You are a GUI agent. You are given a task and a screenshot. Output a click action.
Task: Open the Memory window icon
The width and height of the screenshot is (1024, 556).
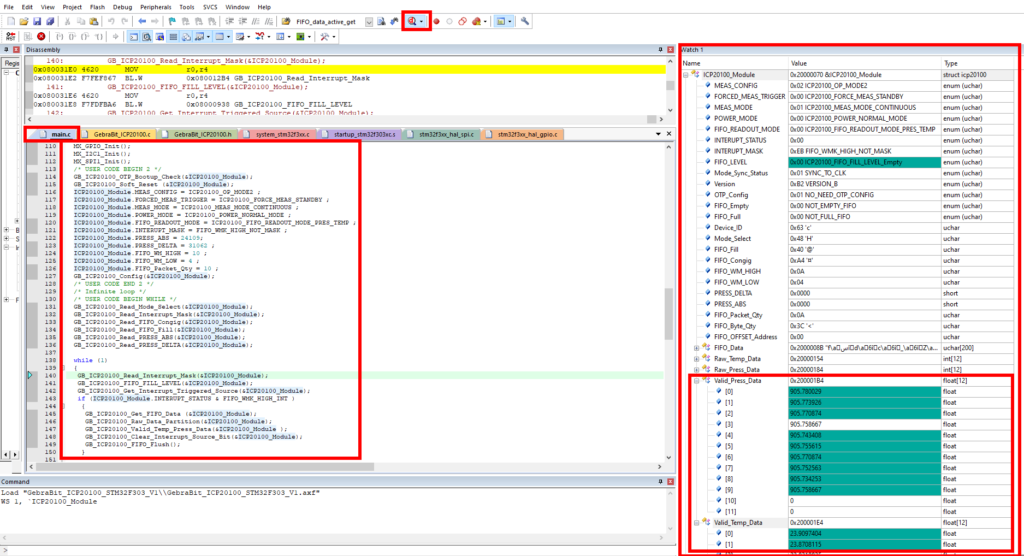(x=219, y=37)
